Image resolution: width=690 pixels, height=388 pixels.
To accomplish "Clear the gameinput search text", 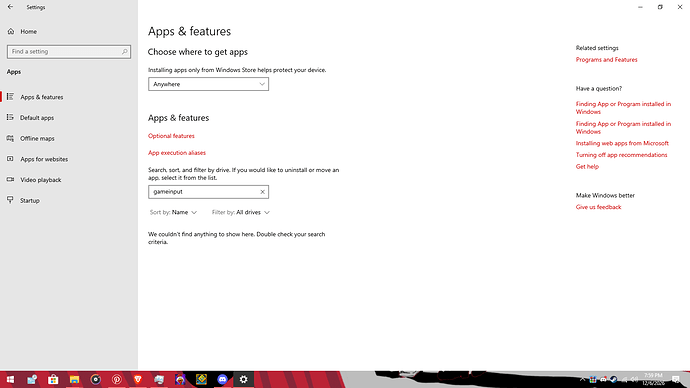I will pyautogui.click(x=262, y=192).
